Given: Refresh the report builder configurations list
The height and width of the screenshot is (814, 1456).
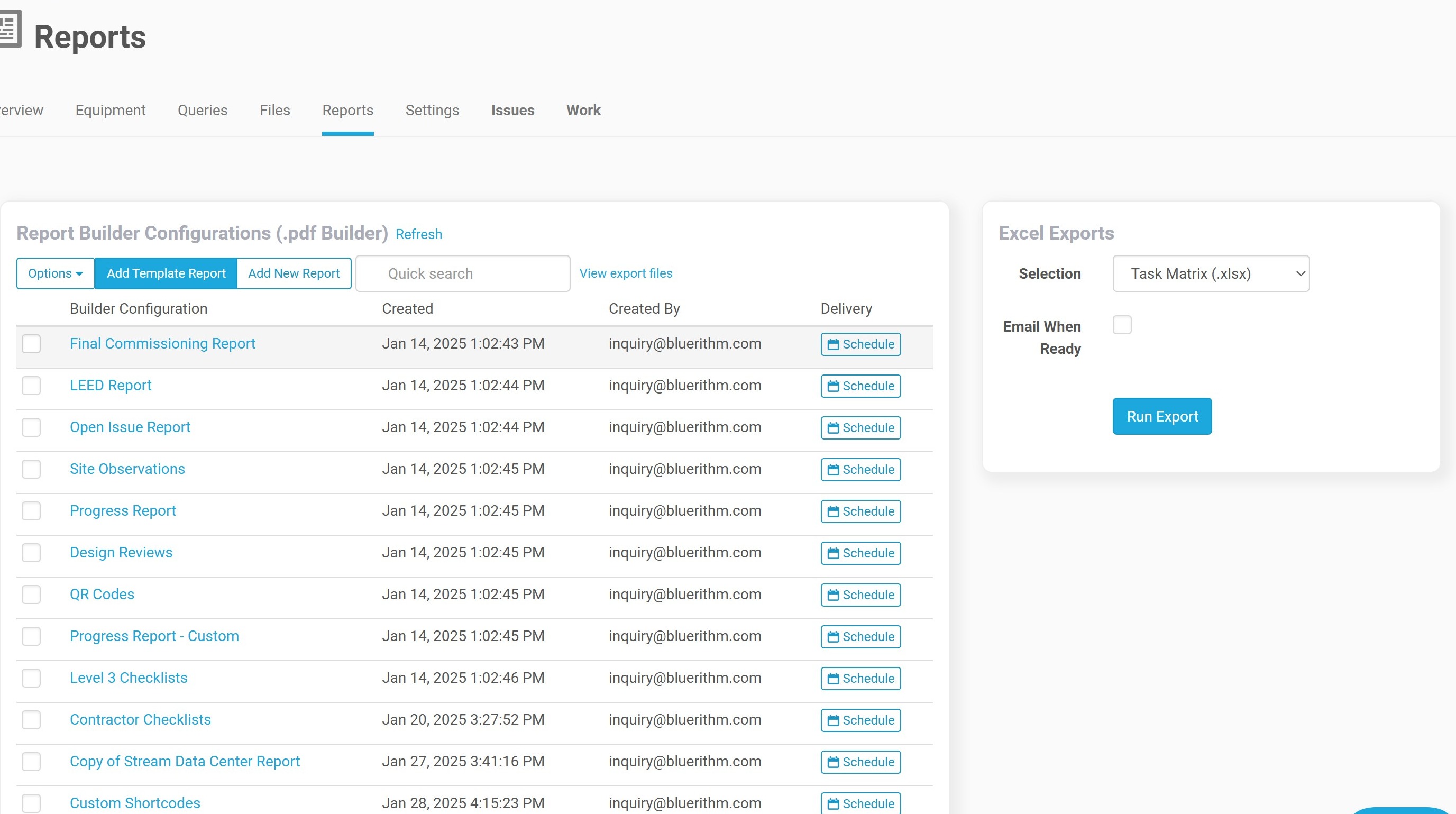Looking at the screenshot, I should 418,234.
